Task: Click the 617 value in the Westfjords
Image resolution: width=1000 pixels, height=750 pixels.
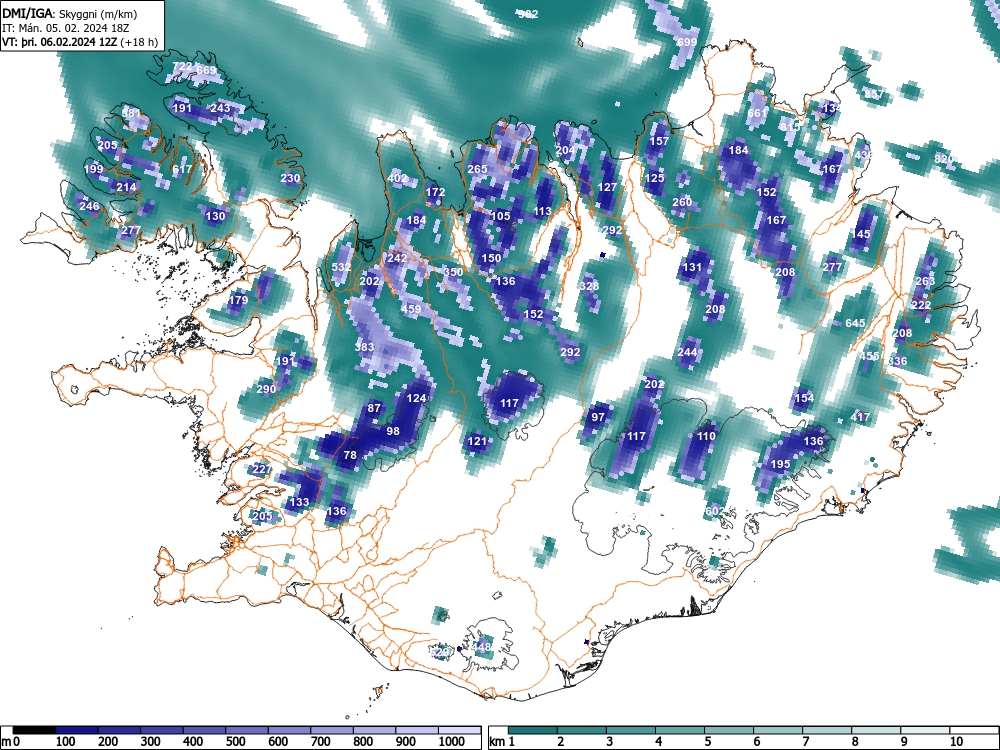Action: point(182,169)
